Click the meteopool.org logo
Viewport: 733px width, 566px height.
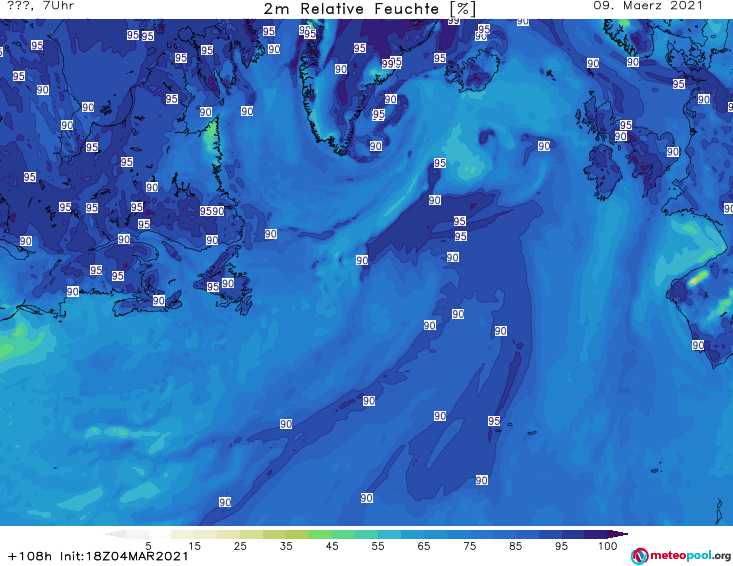pyautogui.click(x=681, y=556)
